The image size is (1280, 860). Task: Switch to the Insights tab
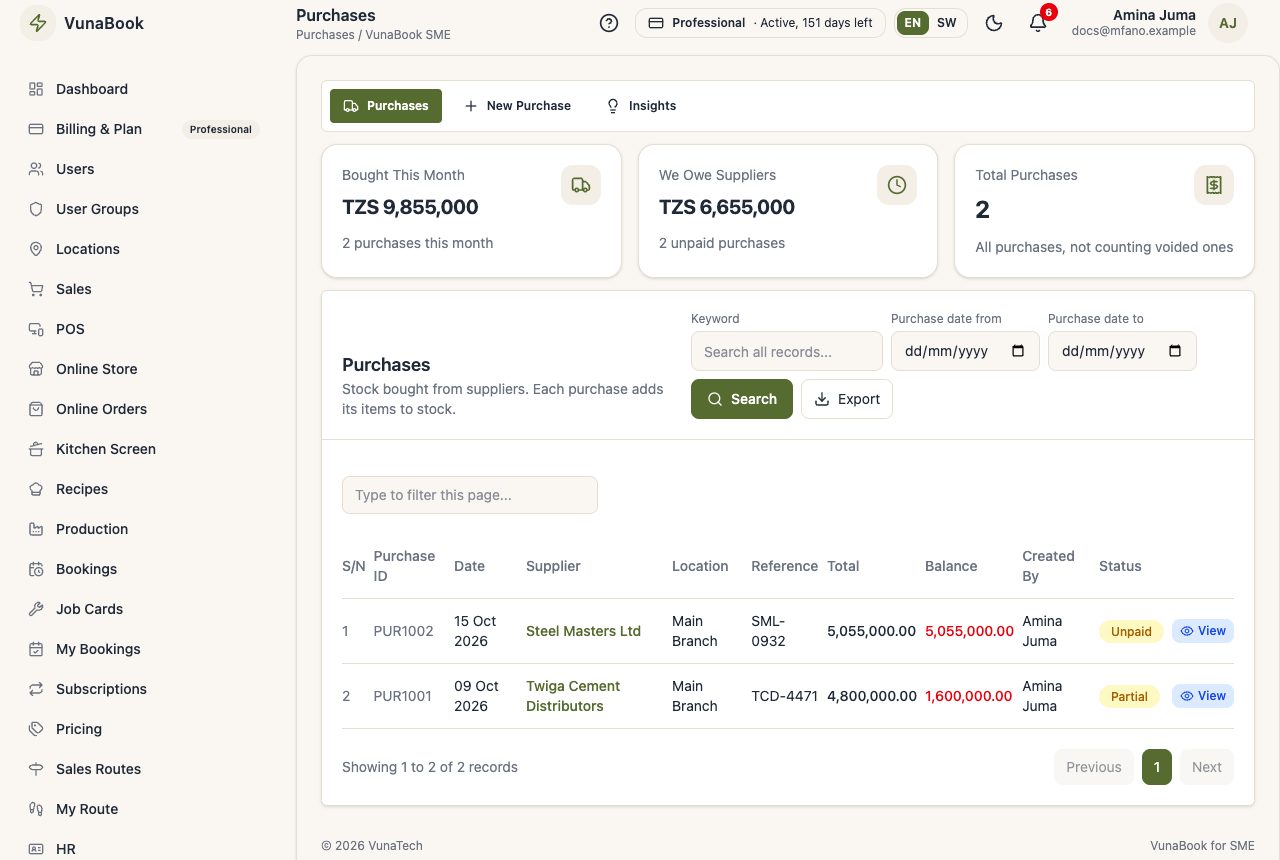[x=641, y=106]
